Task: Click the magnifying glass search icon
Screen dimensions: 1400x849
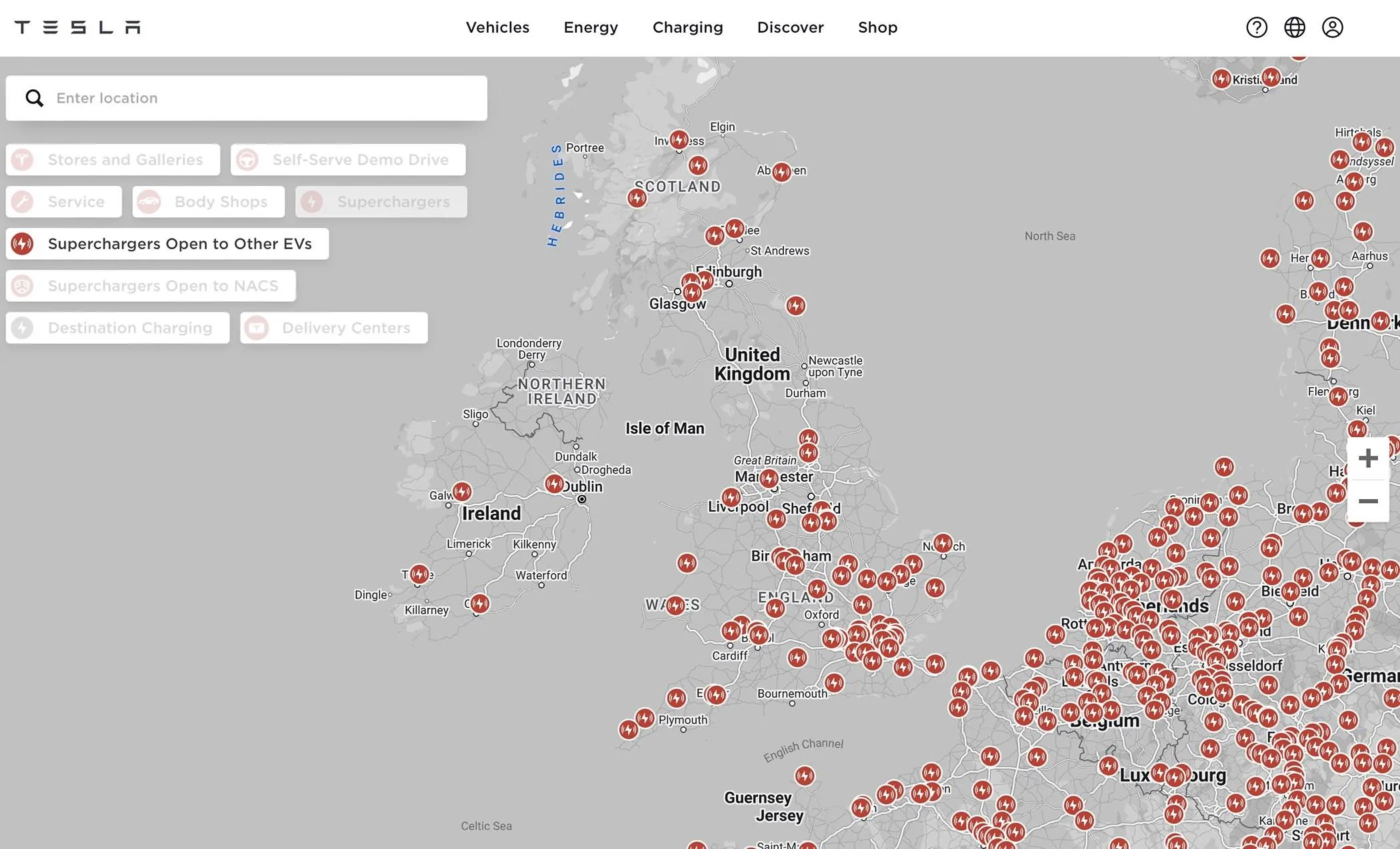Action: click(x=35, y=99)
